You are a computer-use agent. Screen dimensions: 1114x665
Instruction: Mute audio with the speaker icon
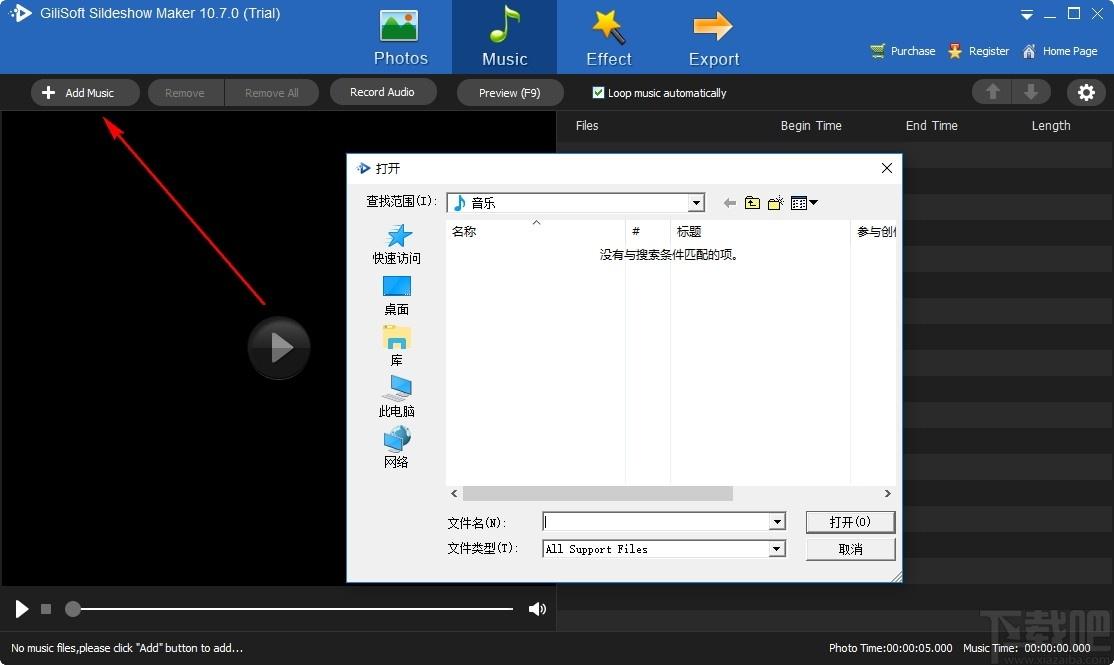pos(537,609)
